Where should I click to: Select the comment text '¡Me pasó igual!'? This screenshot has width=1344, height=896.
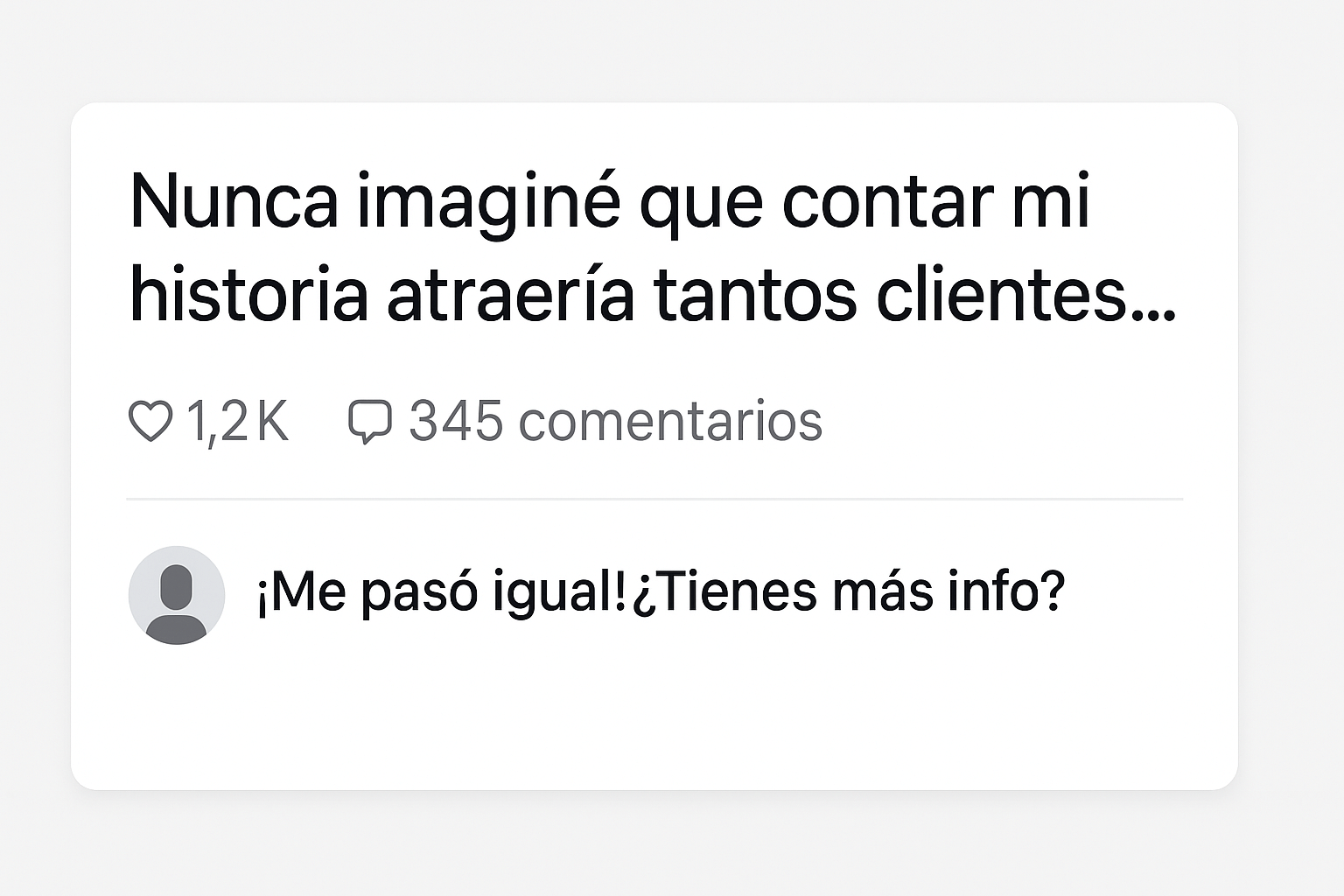[x=442, y=593]
